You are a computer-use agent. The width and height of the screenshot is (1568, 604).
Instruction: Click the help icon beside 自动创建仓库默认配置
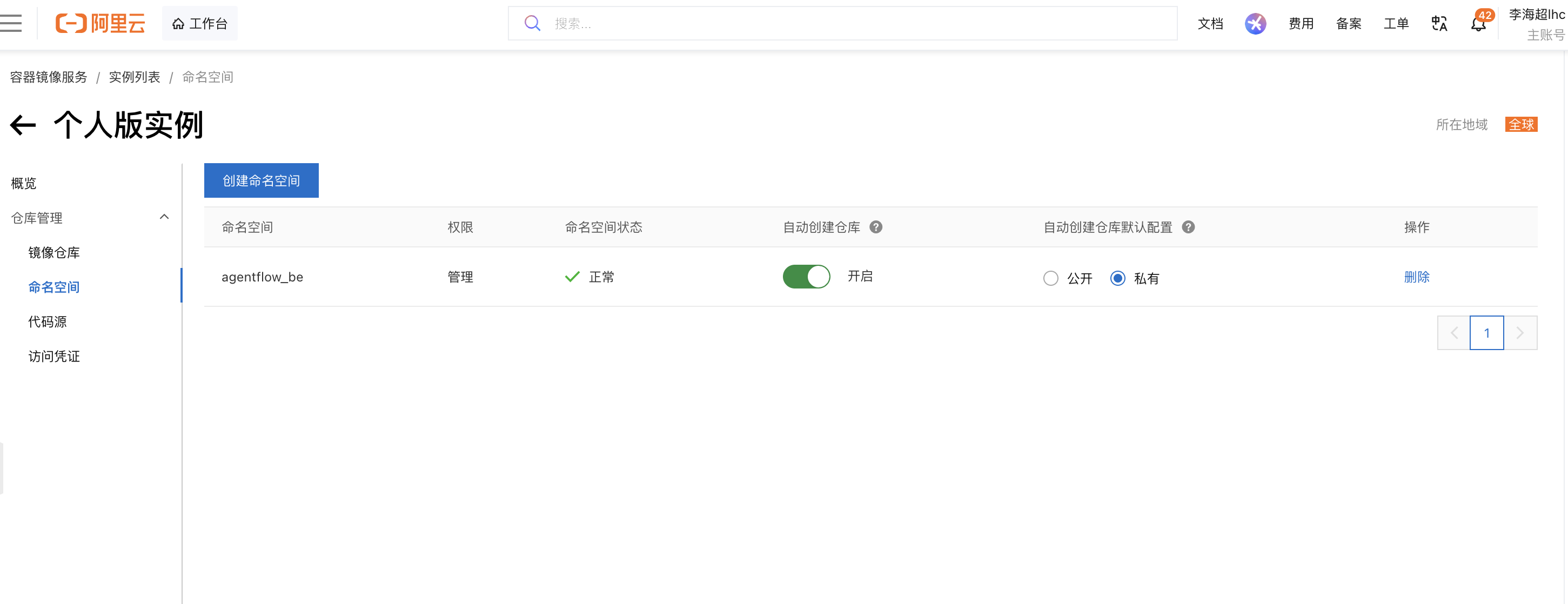point(1189,226)
